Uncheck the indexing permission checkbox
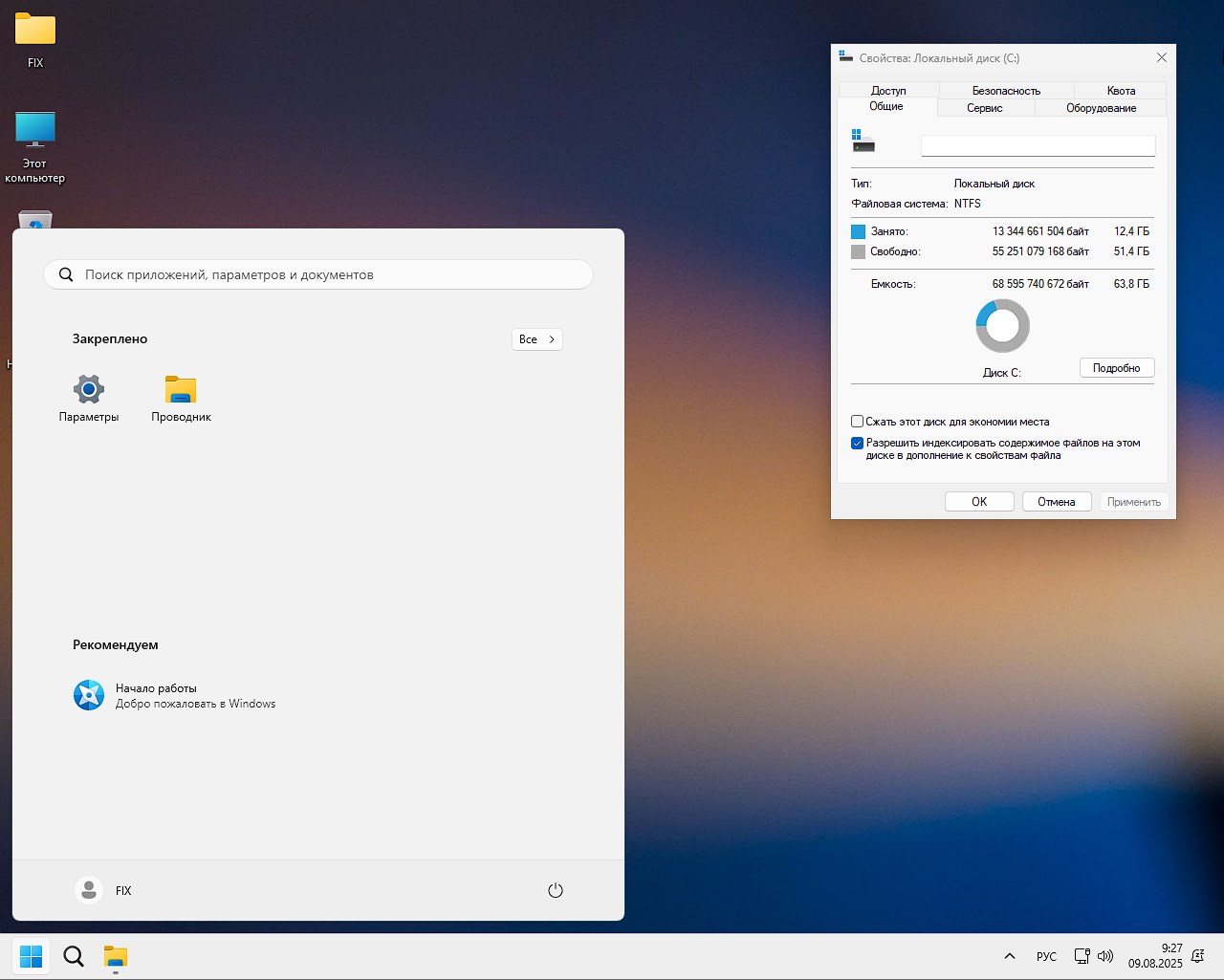 coord(858,444)
